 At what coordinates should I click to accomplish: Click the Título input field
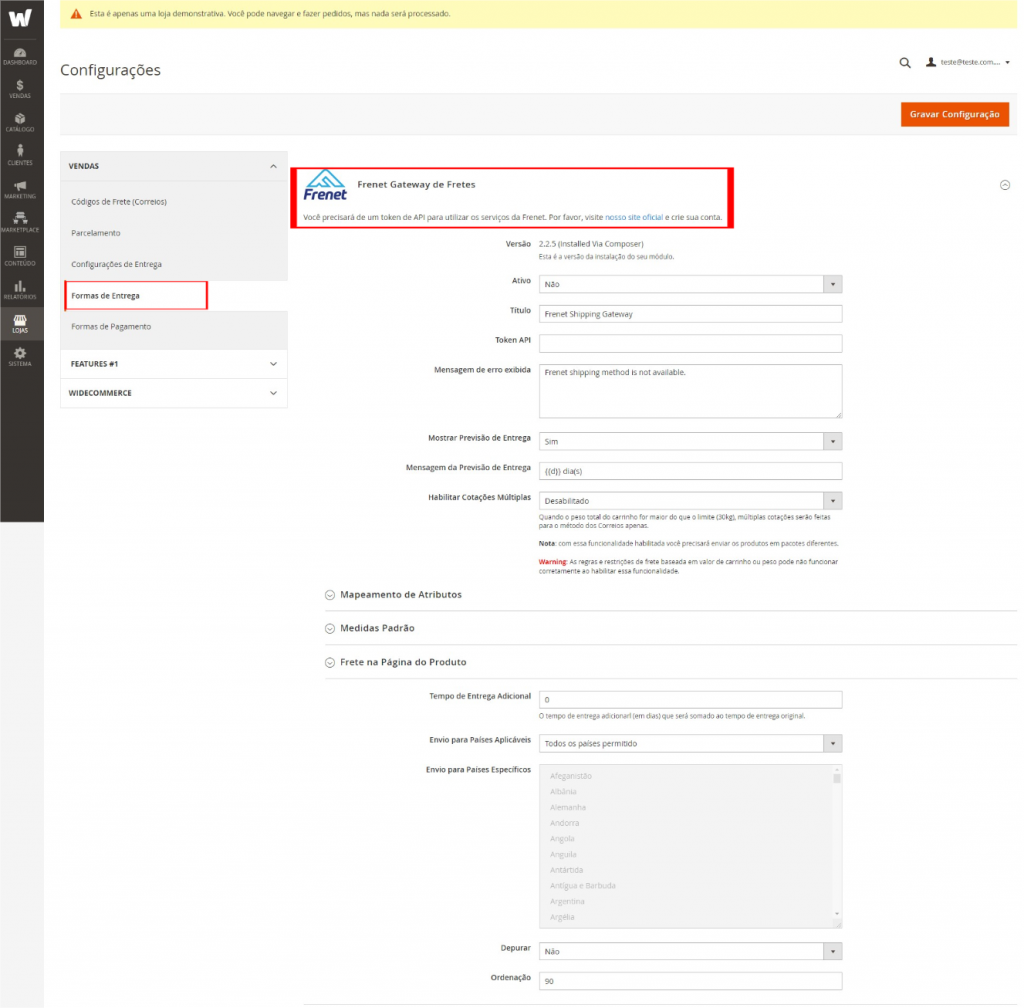tap(690, 314)
